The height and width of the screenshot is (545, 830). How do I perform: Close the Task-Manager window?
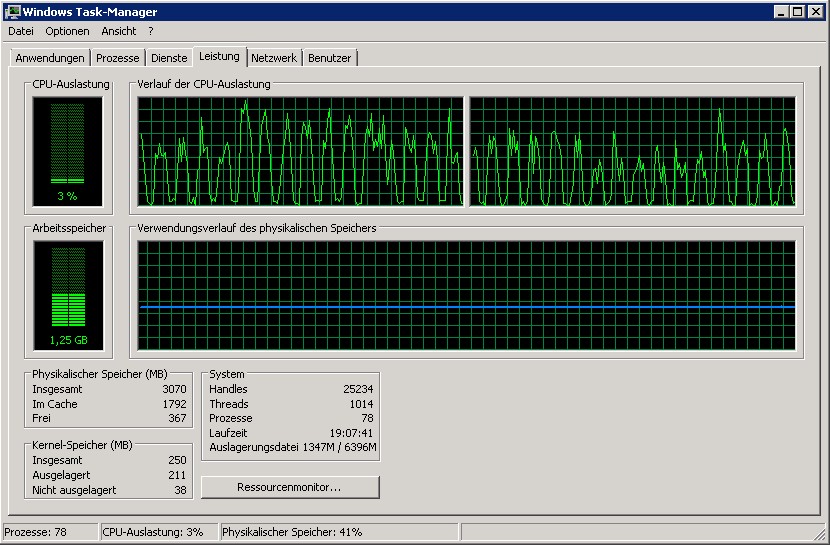816,12
